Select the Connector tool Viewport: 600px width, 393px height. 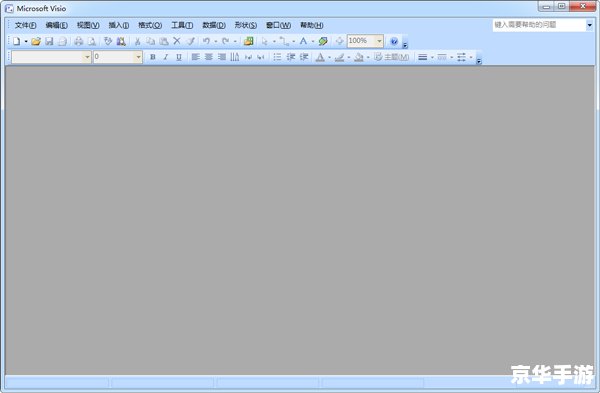[x=284, y=41]
